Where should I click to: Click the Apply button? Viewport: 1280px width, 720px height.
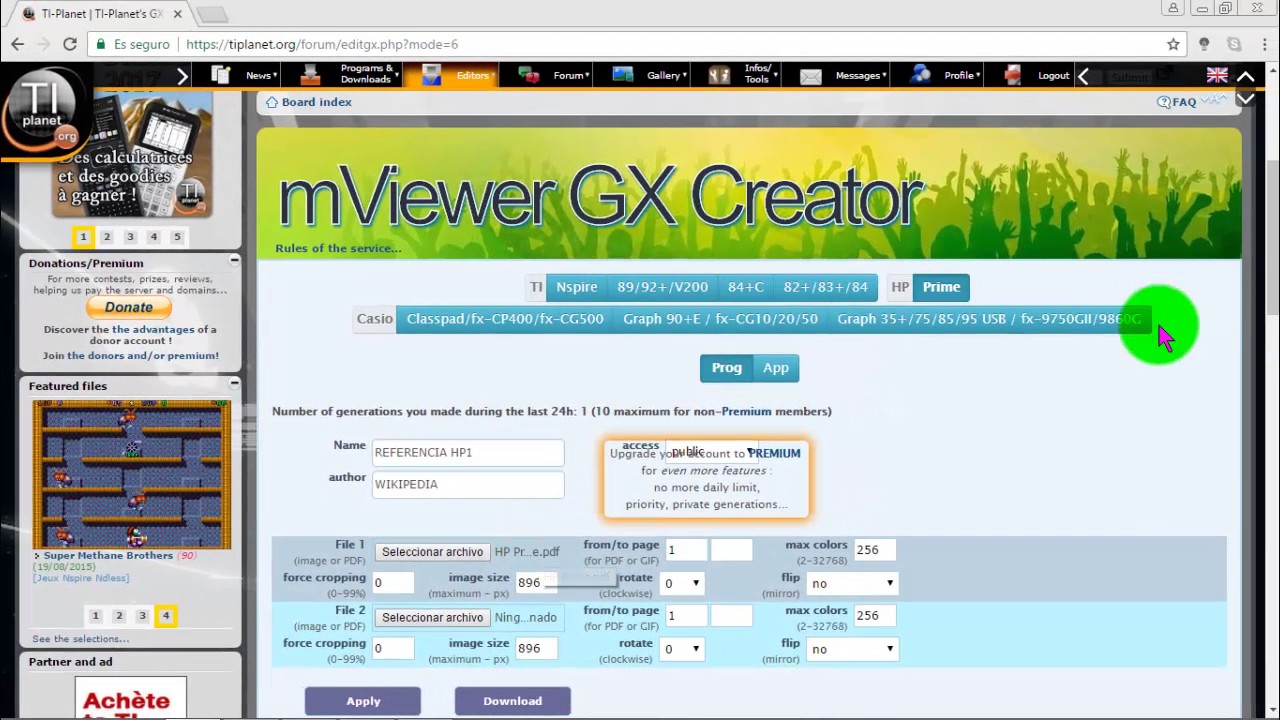(363, 701)
